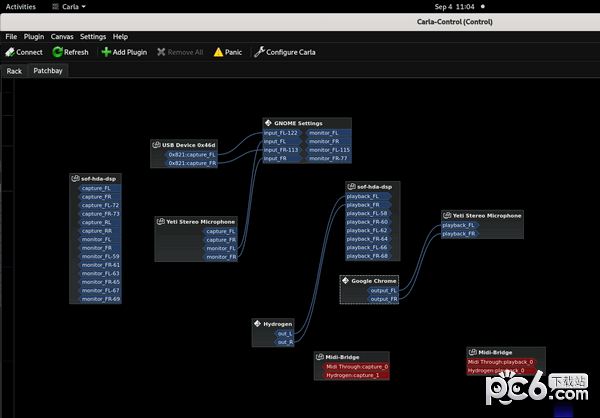The height and width of the screenshot is (418, 600).
Task: Click the Google Chrome node icon
Action: pyautogui.click(x=346, y=281)
